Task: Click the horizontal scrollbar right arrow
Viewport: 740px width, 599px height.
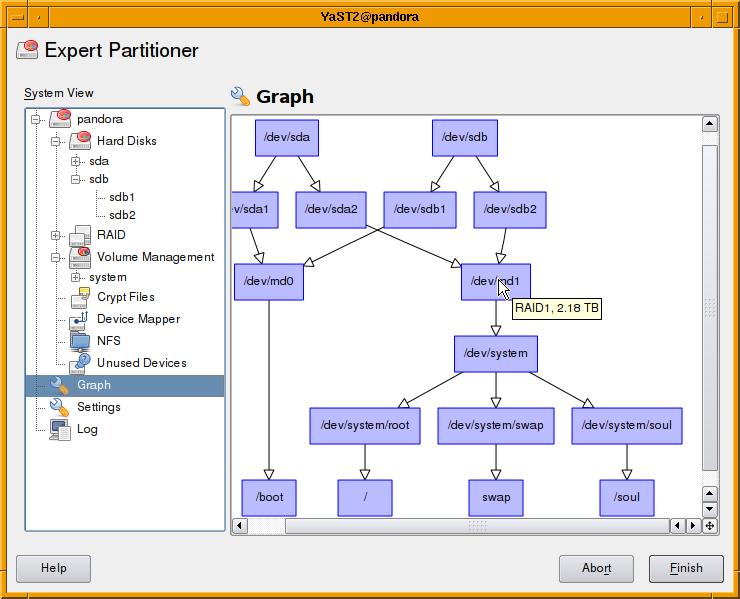Action: pos(693,526)
